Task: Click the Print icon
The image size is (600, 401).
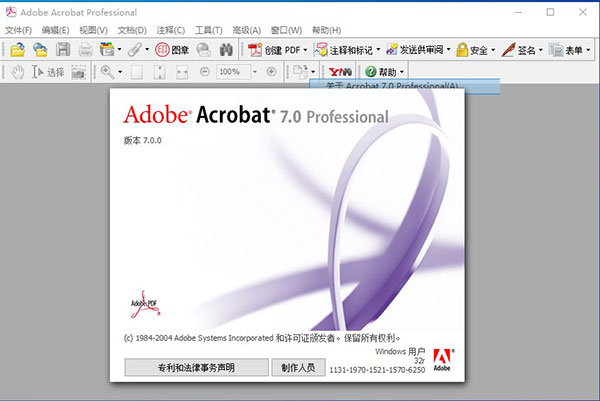Action: tap(85, 49)
